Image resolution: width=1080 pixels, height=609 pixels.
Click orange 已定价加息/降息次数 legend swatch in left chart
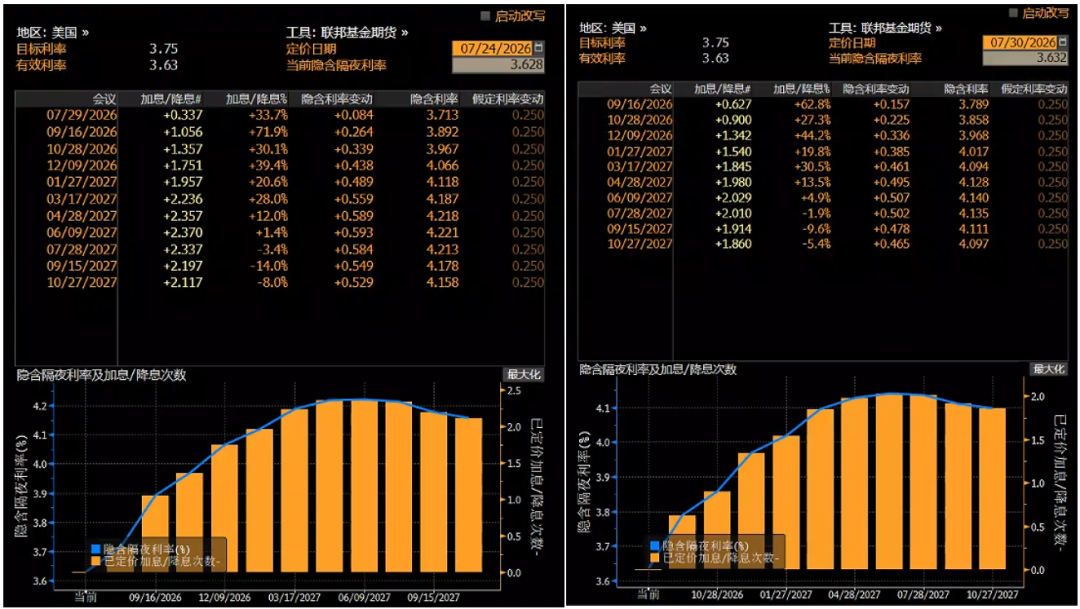pyautogui.click(x=96, y=561)
